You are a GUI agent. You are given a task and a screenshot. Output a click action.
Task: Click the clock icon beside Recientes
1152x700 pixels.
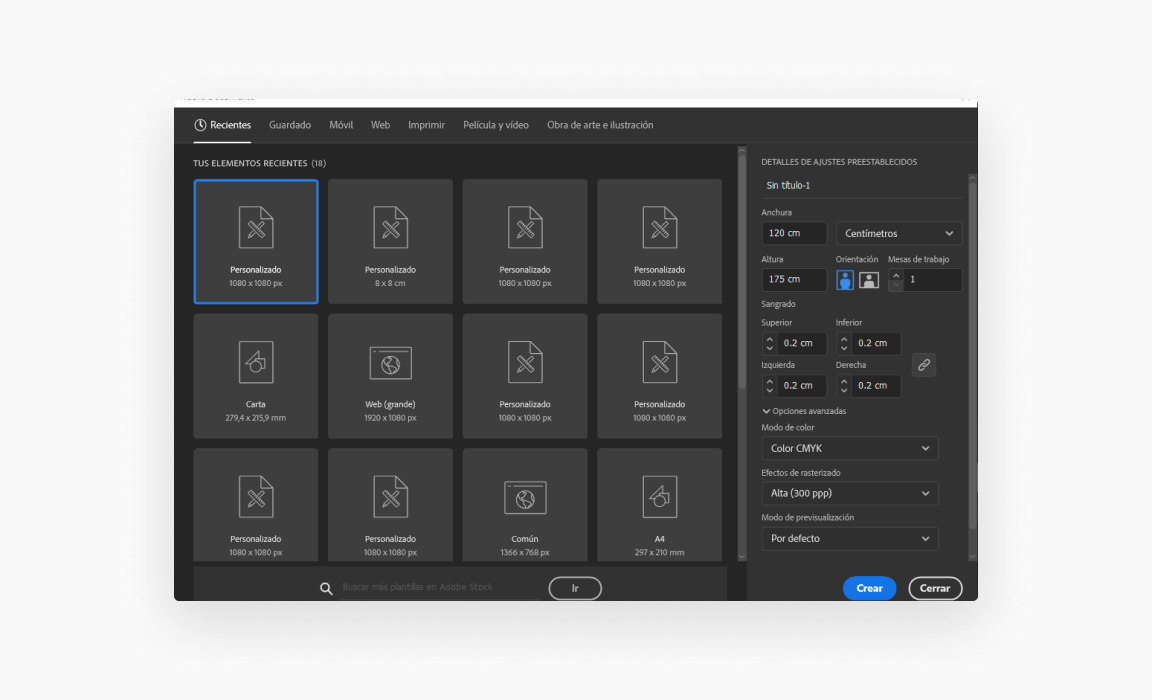[x=199, y=124]
